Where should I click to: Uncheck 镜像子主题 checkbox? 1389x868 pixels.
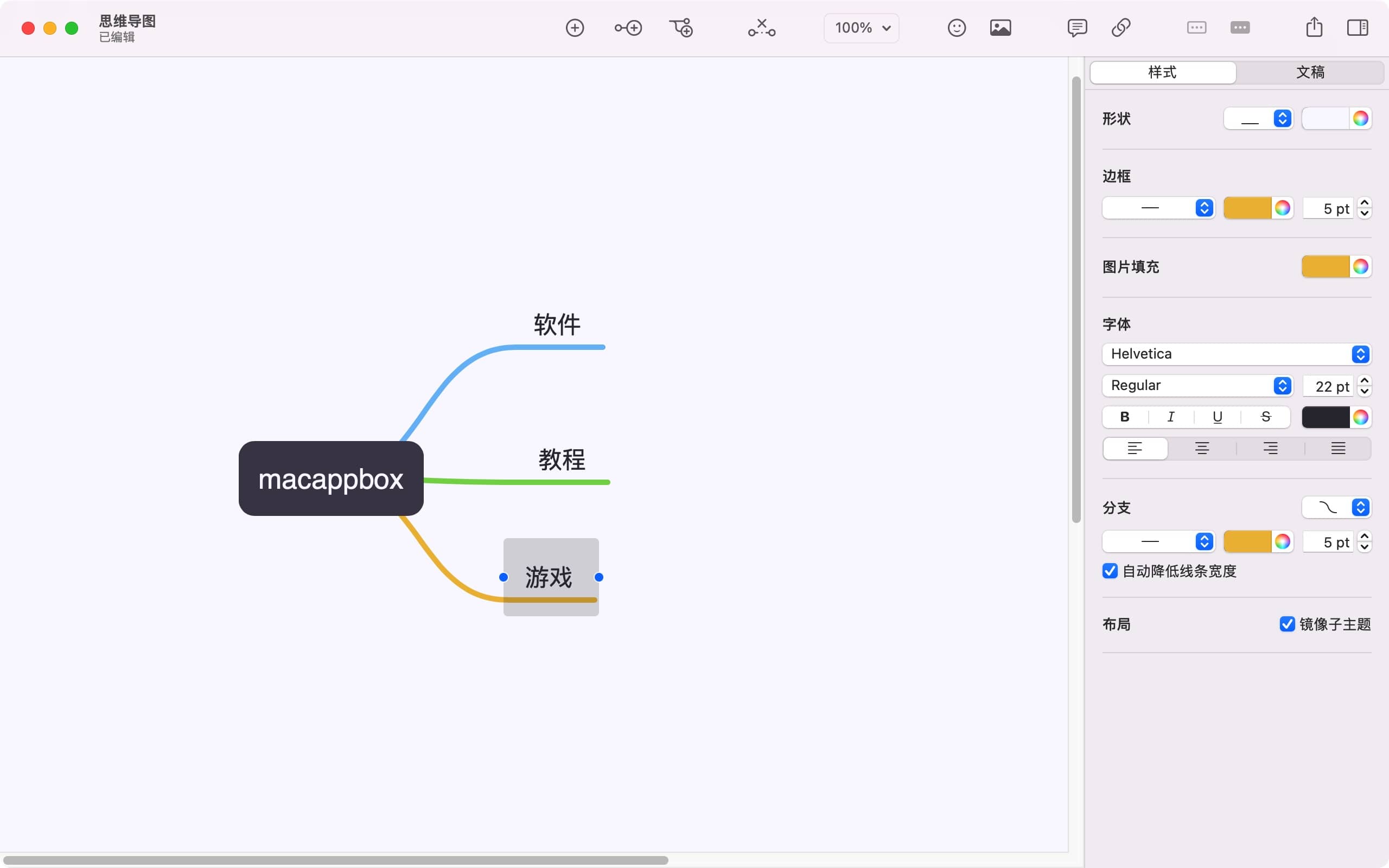click(x=1287, y=624)
